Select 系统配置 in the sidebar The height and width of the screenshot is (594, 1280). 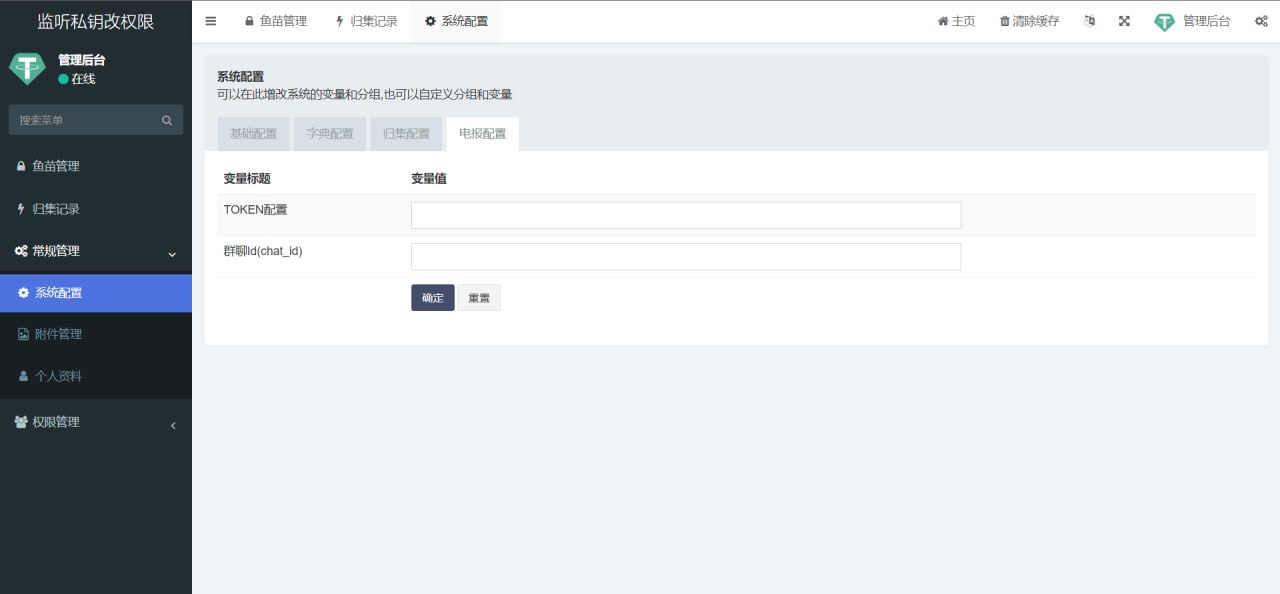[x=96, y=293]
